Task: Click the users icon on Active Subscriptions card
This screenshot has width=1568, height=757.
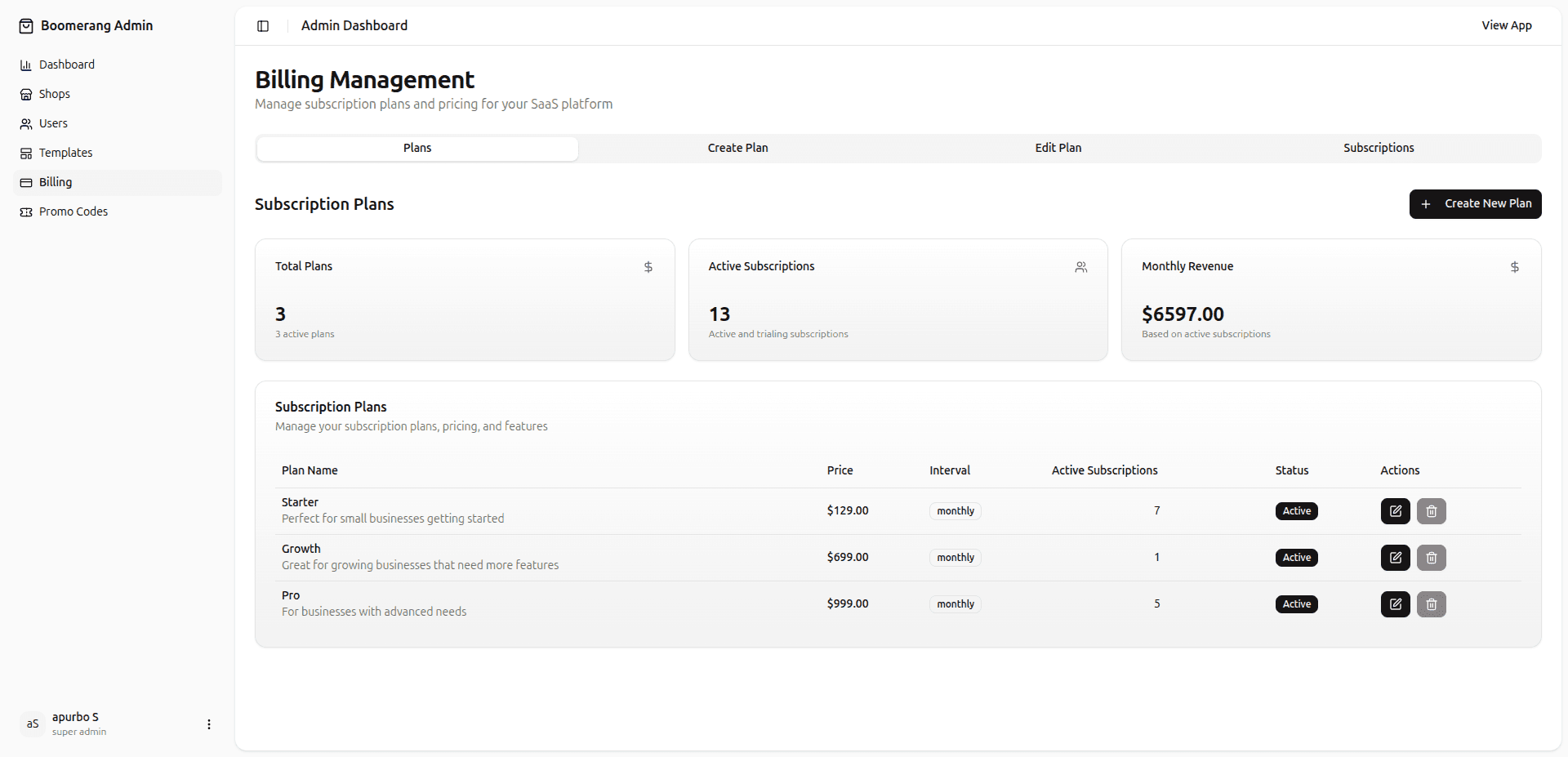Action: (x=1081, y=267)
